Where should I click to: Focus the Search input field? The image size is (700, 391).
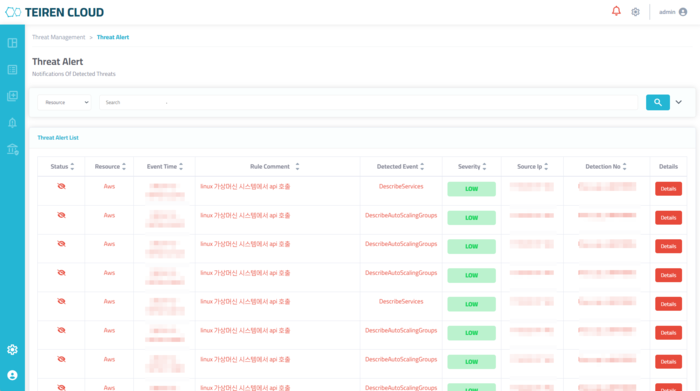[368, 102]
